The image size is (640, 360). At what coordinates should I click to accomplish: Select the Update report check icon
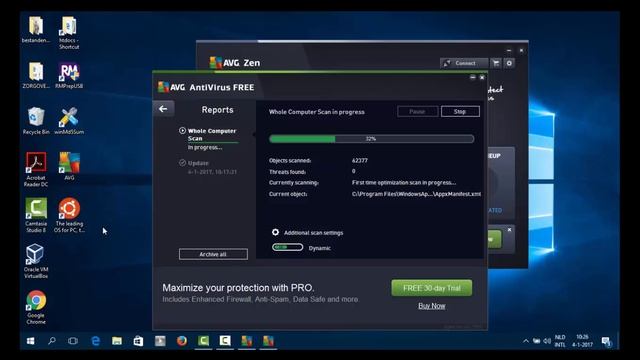[182, 162]
